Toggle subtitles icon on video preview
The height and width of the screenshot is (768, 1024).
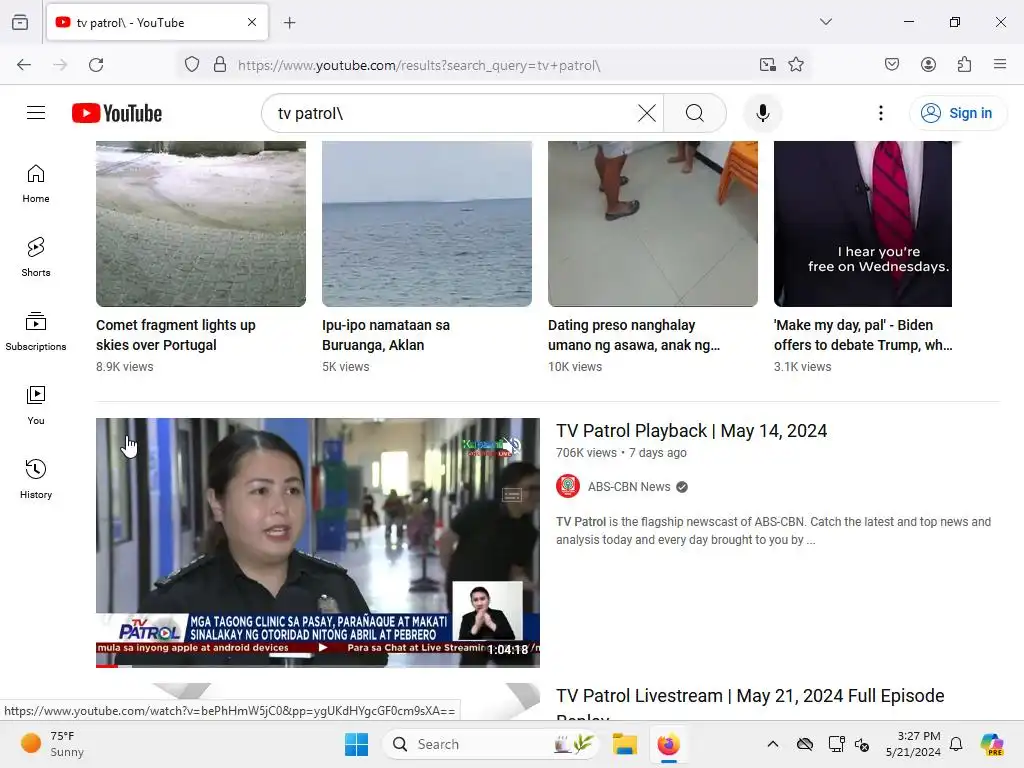click(x=511, y=496)
